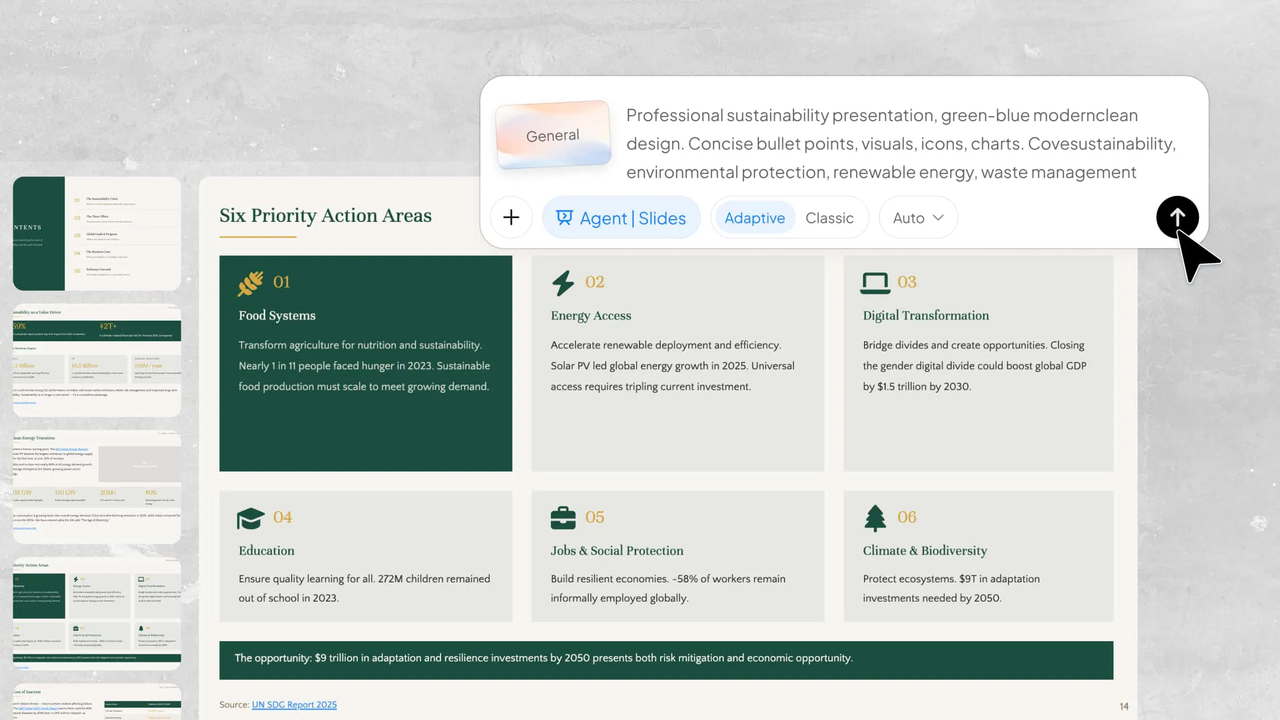Click the briefcase Jobs icon

coord(563,518)
